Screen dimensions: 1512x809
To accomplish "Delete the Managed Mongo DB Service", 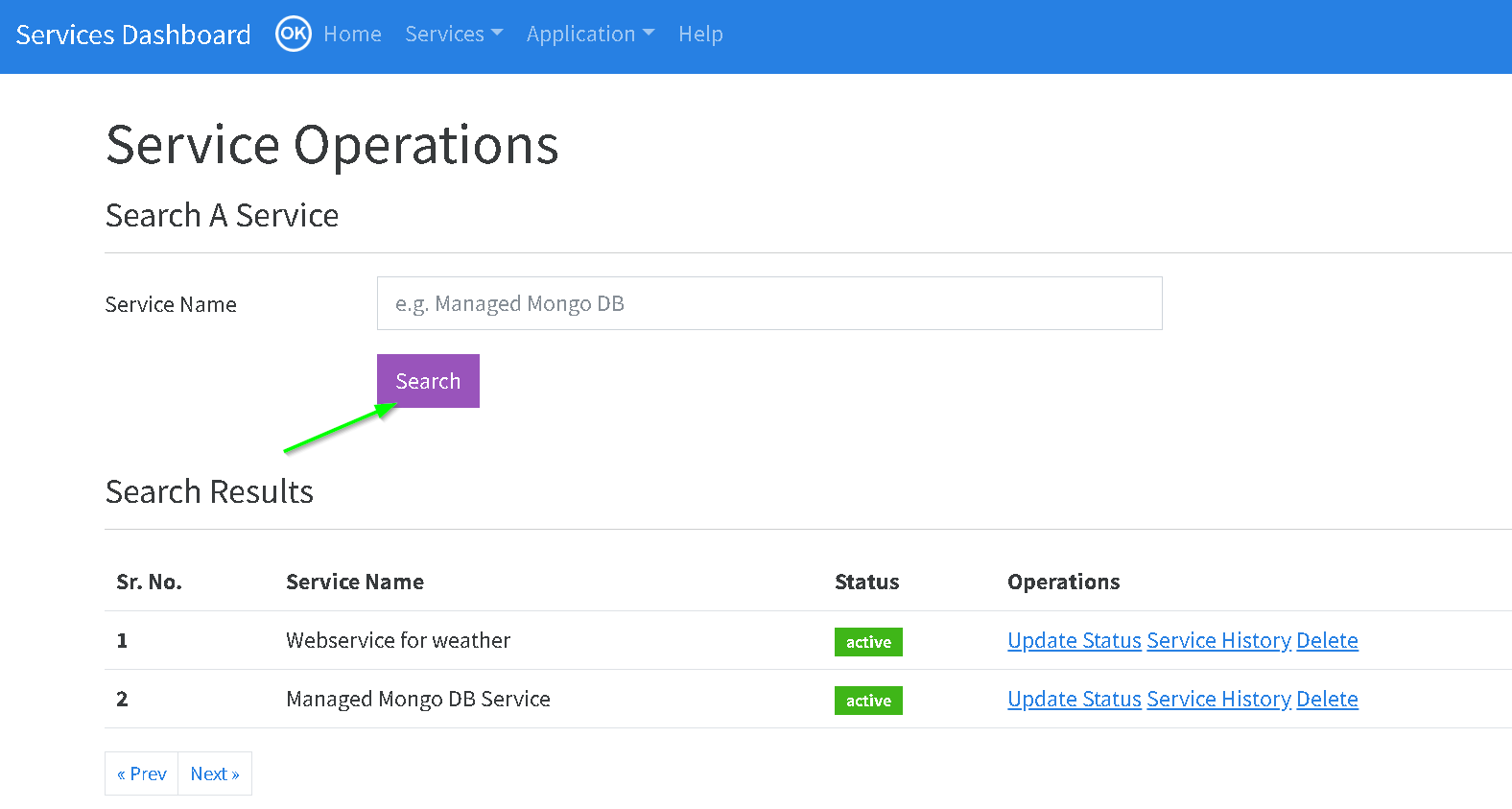I will tap(1327, 699).
